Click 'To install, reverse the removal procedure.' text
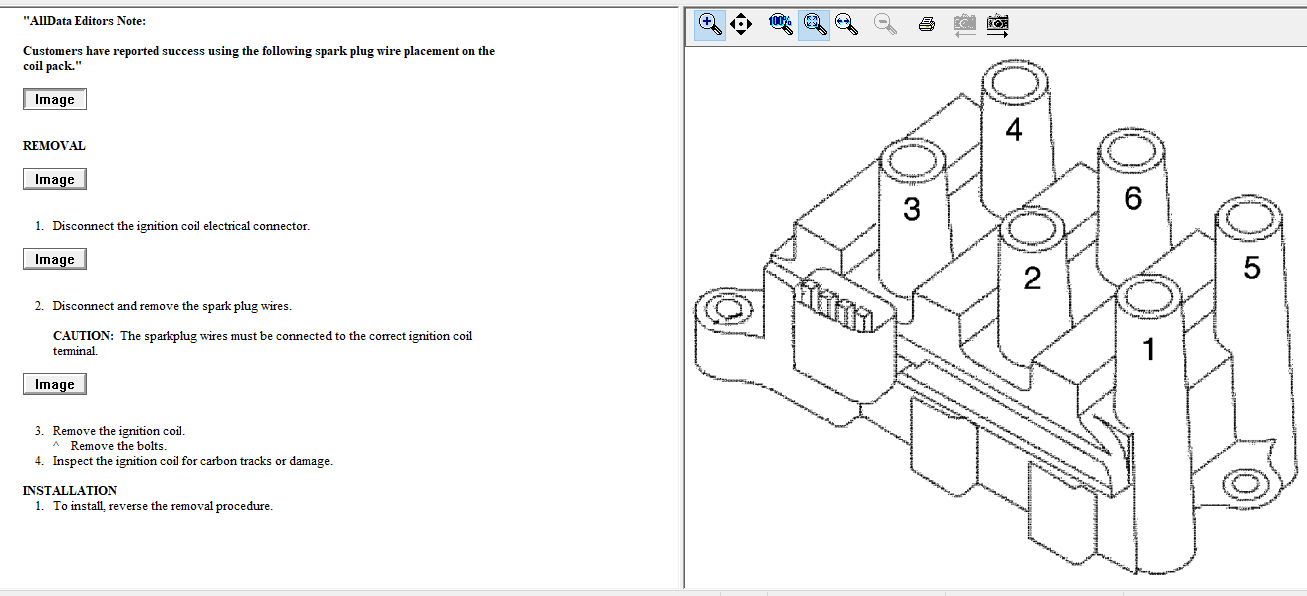Image resolution: width=1307 pixels, height=596 pixels. point(163,506)
